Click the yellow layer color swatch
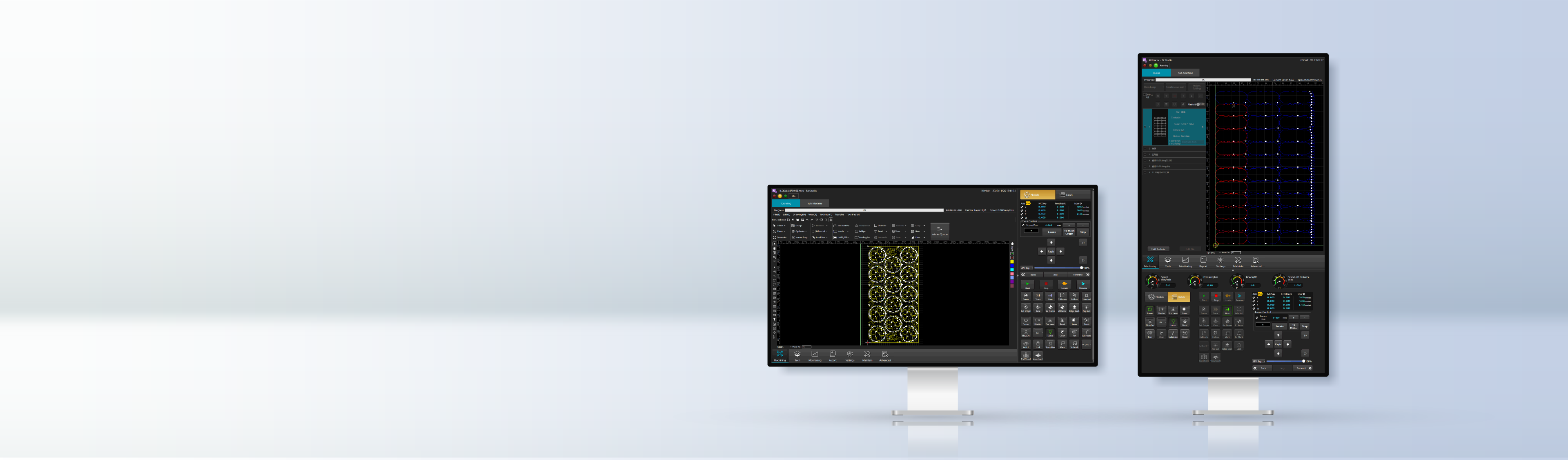Image resolution: width=1568 pixels, height=460 pixels. [x=1012, y=262]
